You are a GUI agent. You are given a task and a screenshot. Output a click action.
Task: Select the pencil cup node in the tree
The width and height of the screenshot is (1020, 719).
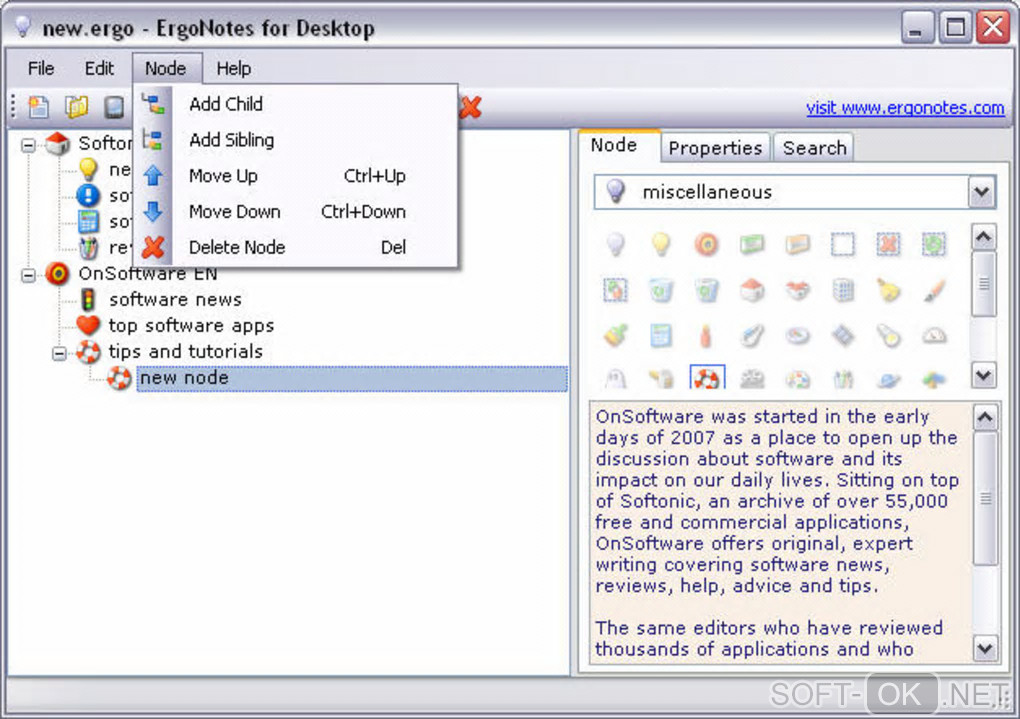88,247
